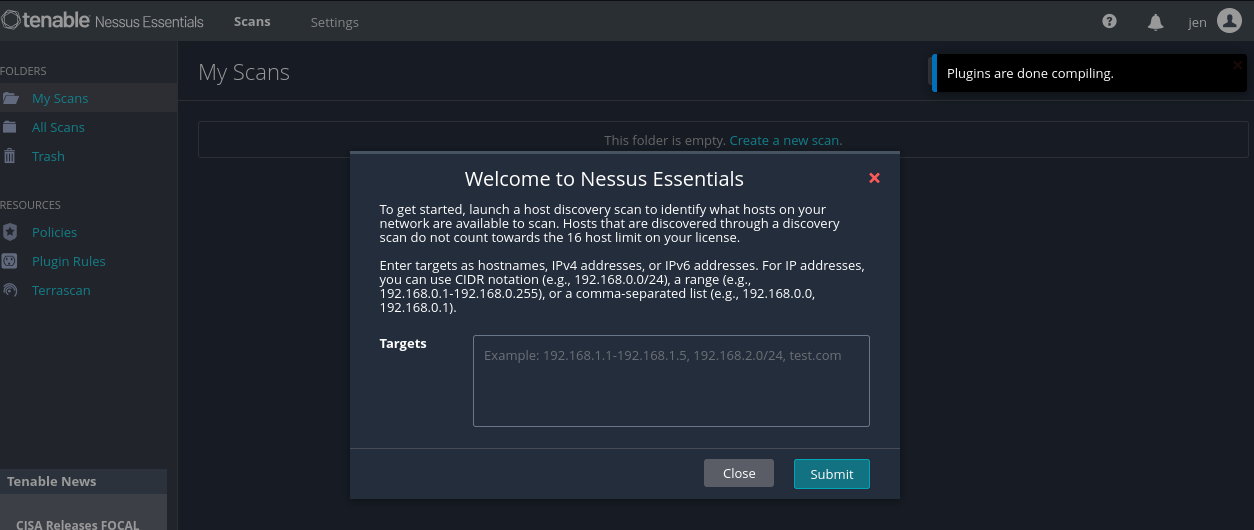Click the All Scans folder icon

pos(10,127)
